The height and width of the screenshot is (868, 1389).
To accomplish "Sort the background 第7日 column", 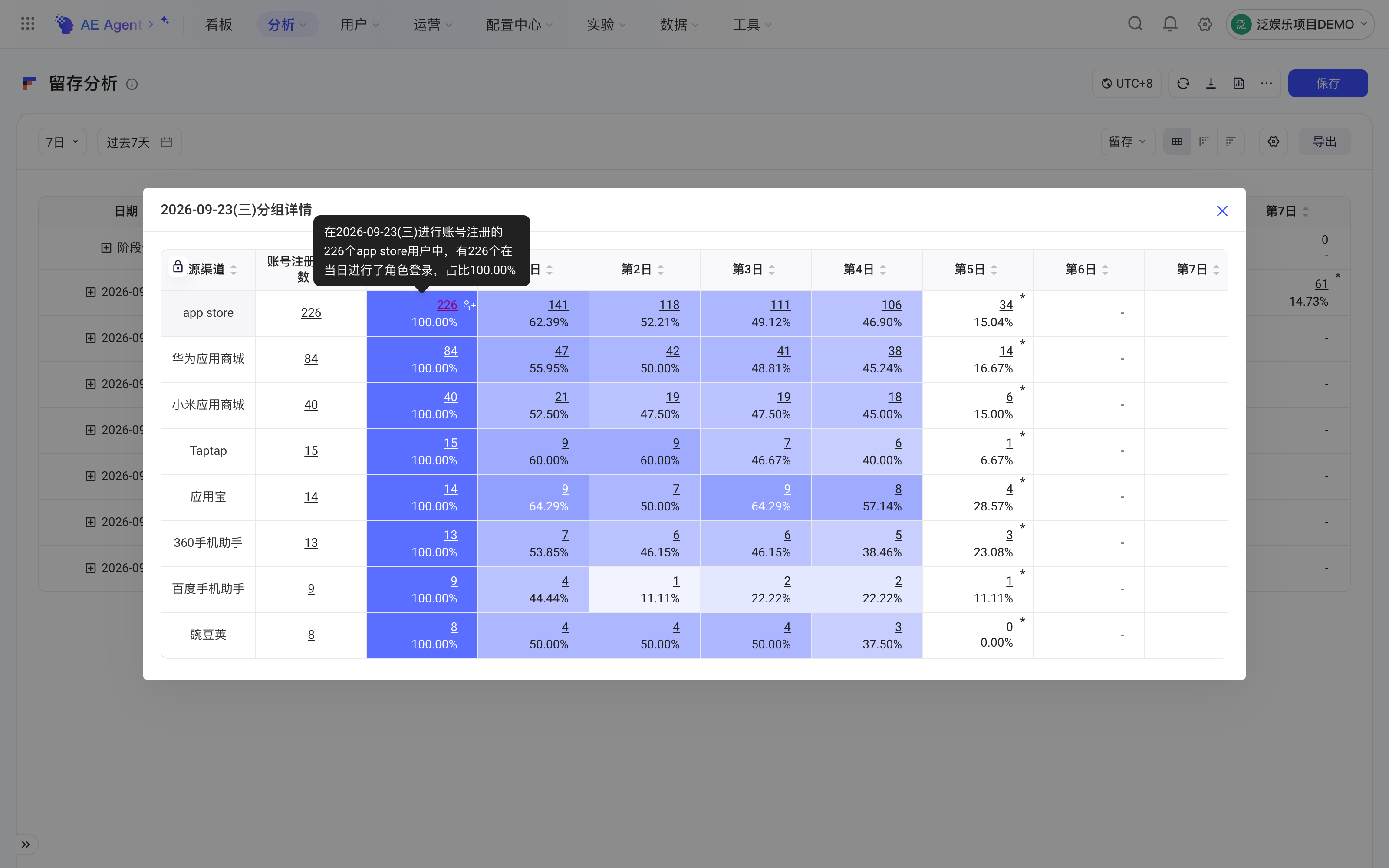I will point(1306,212).
